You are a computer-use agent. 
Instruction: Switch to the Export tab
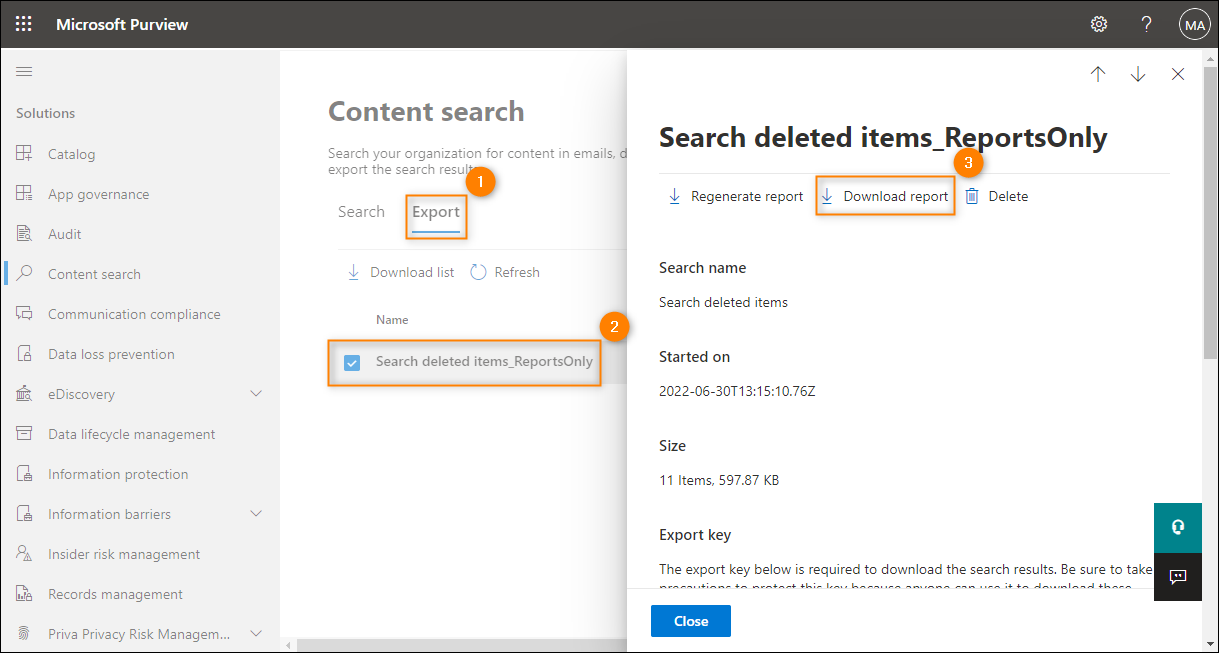(436, 212)
